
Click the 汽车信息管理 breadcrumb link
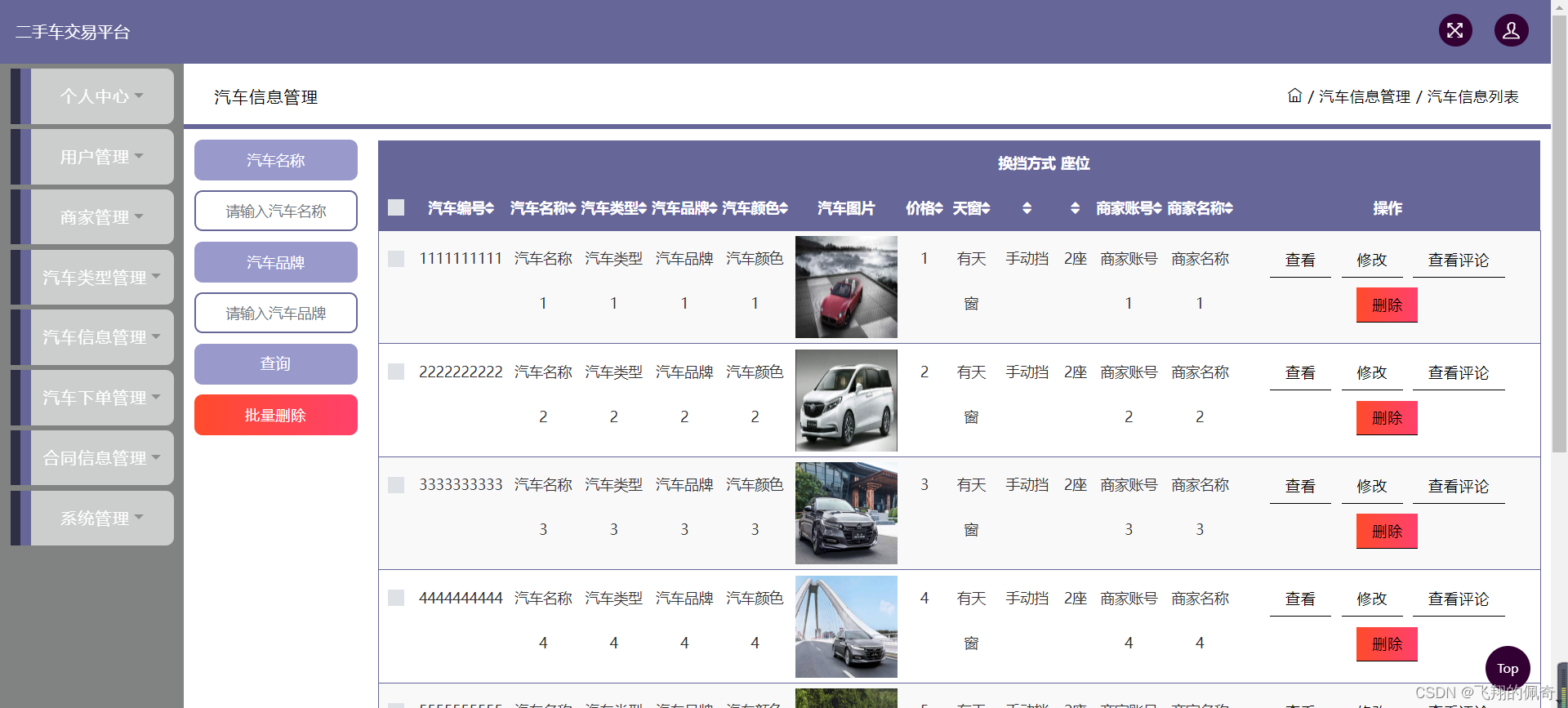(1365, 96)
